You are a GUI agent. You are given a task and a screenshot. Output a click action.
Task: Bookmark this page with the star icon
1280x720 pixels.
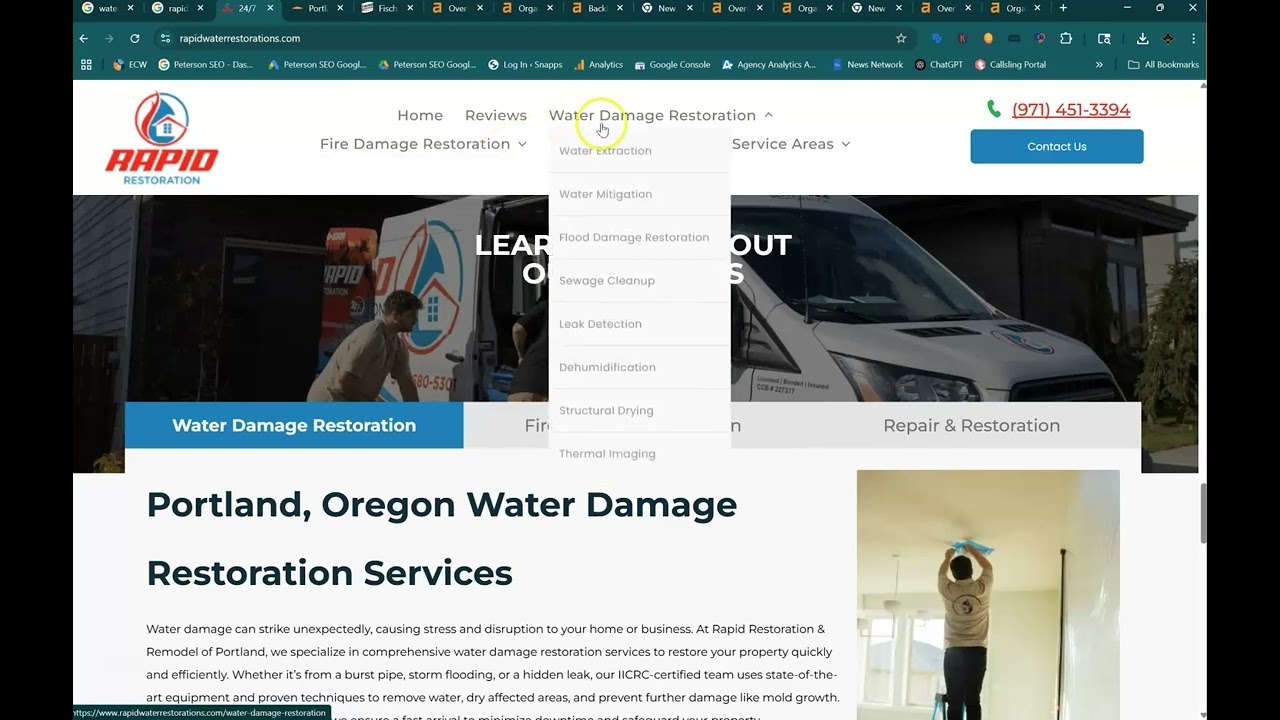tap(901, 38)
